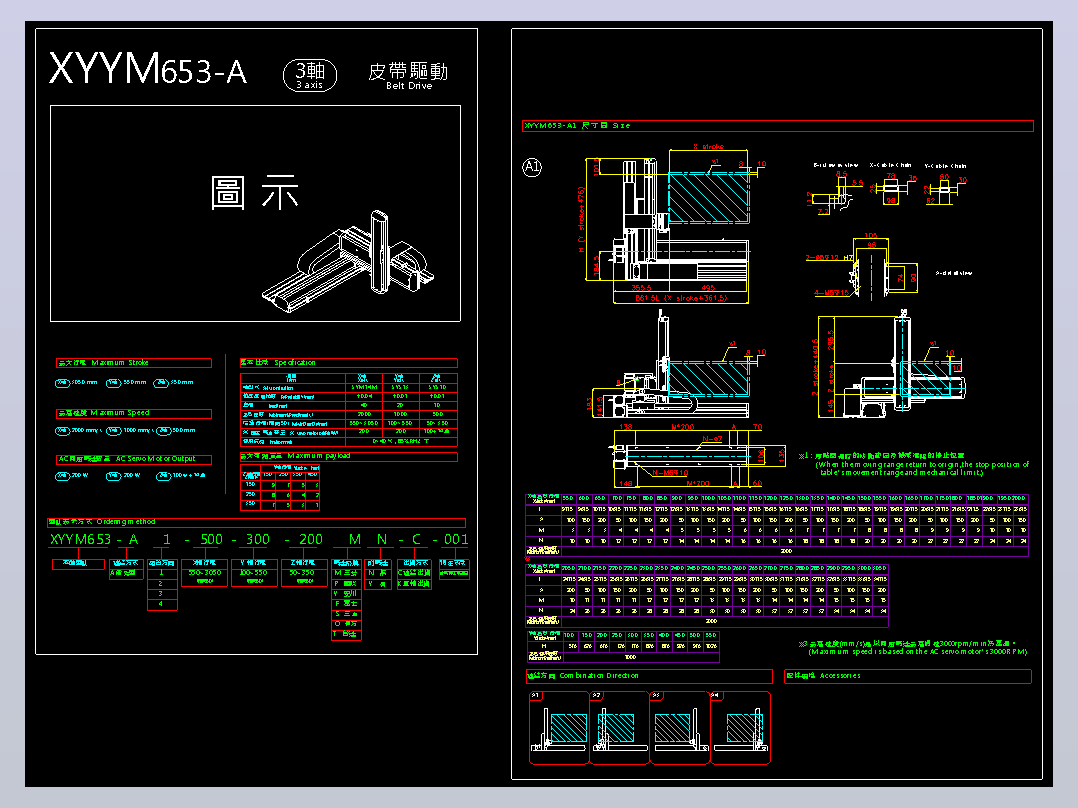Click the 2-Ø5 H7 hole callout

(x=828, y=258)
